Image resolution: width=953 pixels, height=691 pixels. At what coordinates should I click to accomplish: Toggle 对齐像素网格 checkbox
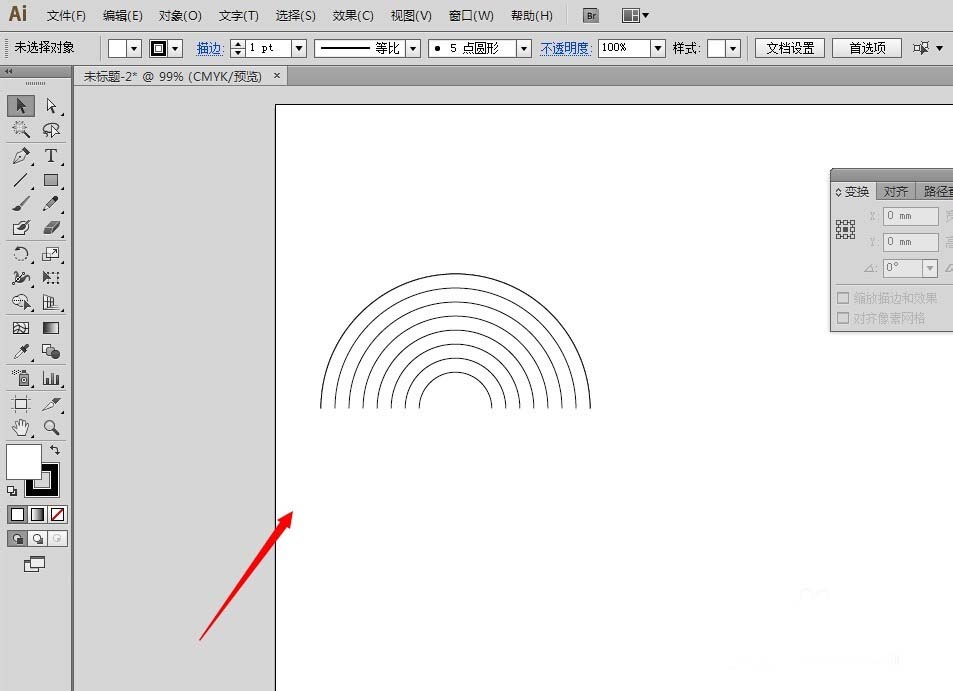pos(843,318)
